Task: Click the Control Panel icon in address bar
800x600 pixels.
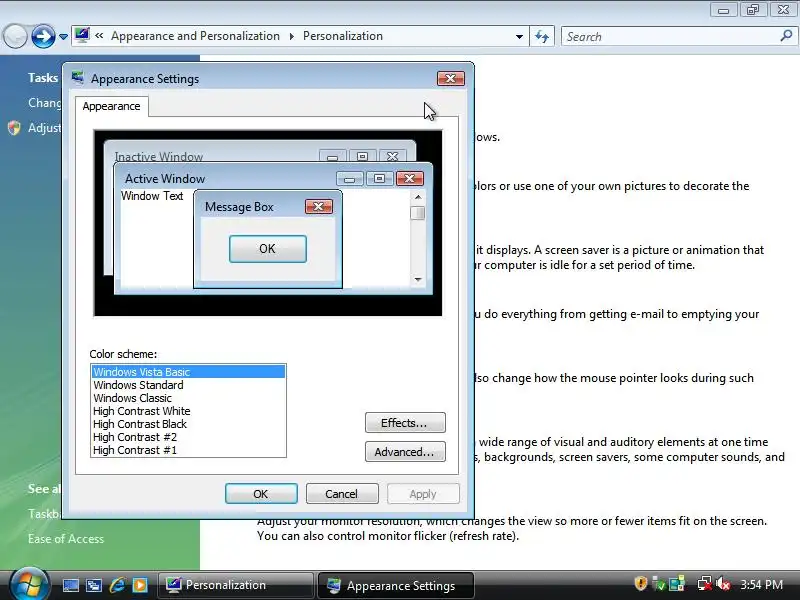Action: (x=82, y=35)
